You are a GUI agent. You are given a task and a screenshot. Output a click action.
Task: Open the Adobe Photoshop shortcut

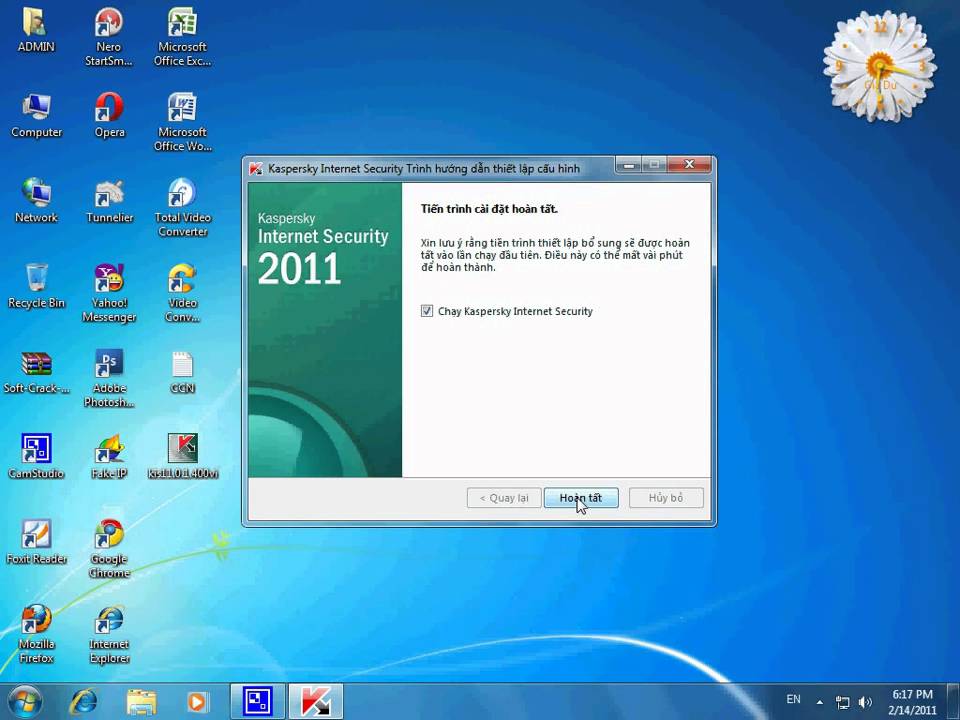pyautogui.click(x=109, y=378)
